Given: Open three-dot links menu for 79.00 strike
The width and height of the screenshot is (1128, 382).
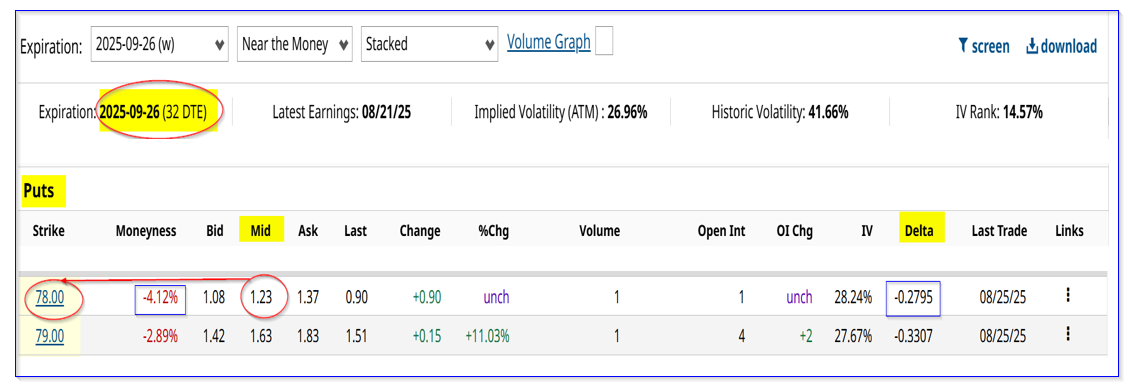Looking at the screenshot, I should pos(1068,334).
